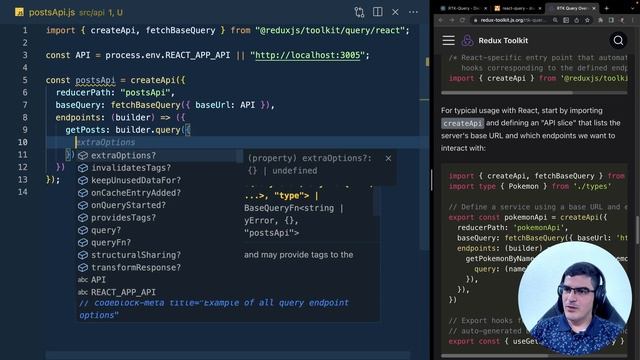Split the editor to the right
The width and height of the screenshot is (640, 360).
378,12
